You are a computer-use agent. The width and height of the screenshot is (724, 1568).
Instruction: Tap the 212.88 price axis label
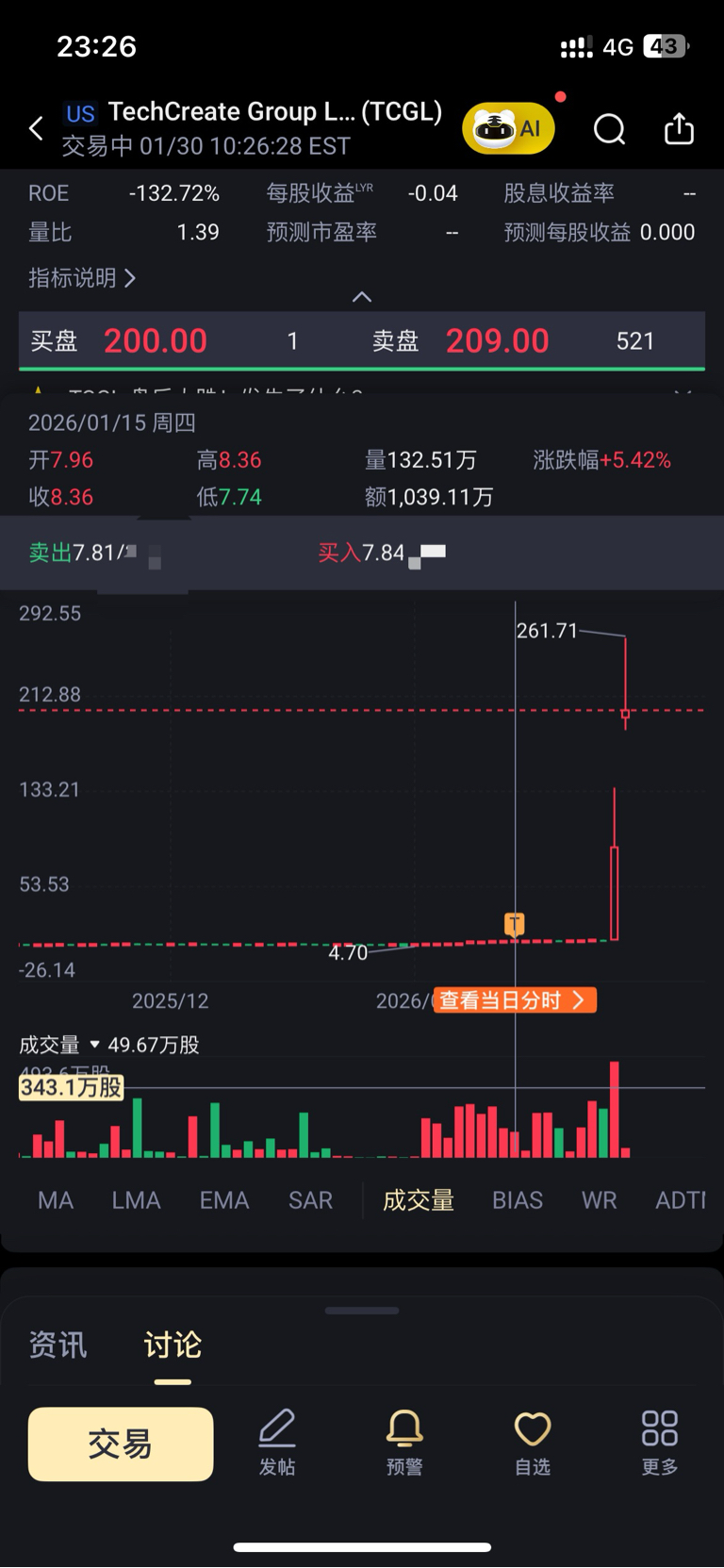coord(50,695)
